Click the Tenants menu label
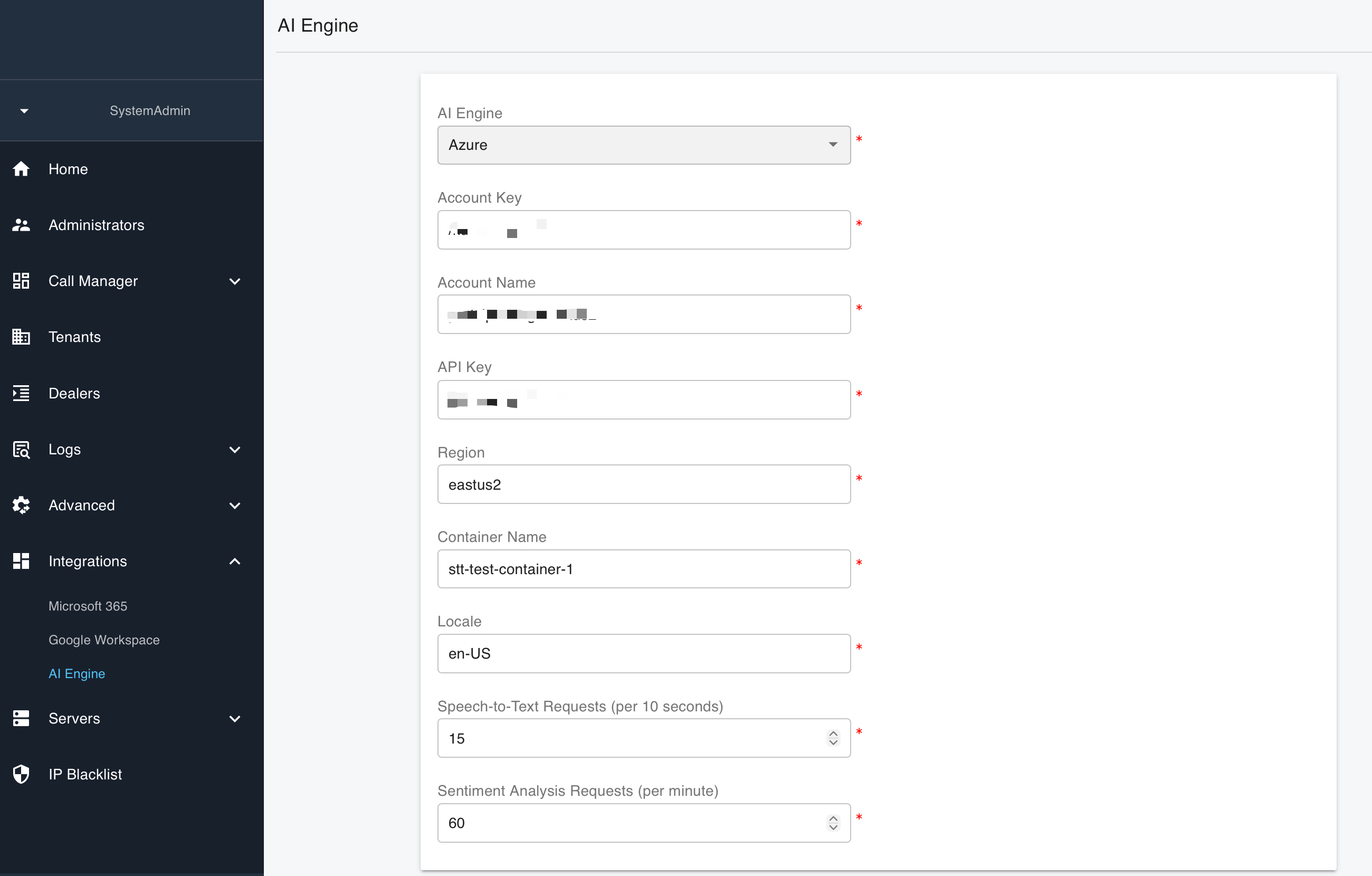 [74, 337]
